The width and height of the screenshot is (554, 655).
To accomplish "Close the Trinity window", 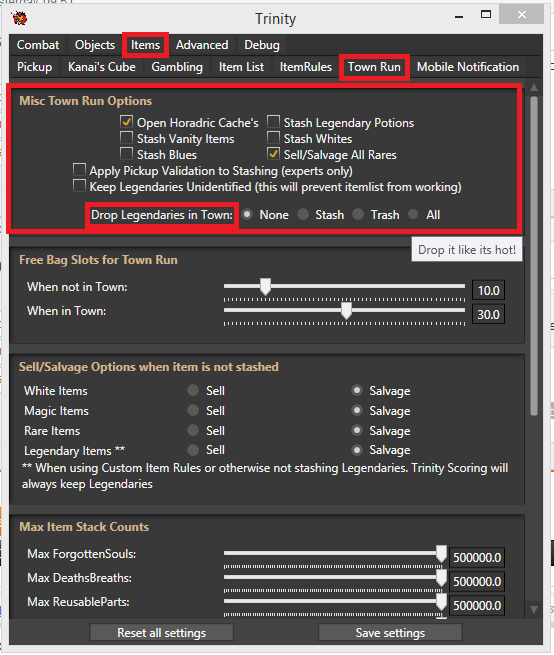I will [521, 15].
